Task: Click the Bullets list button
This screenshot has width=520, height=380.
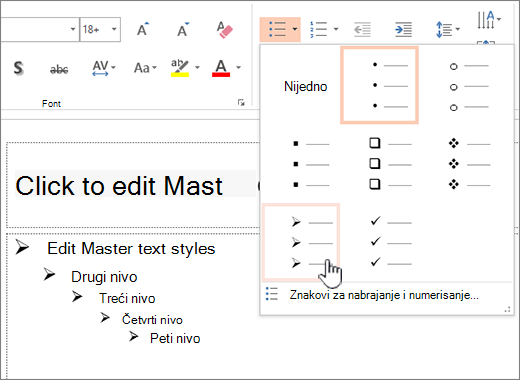Action: coord(277,29)
